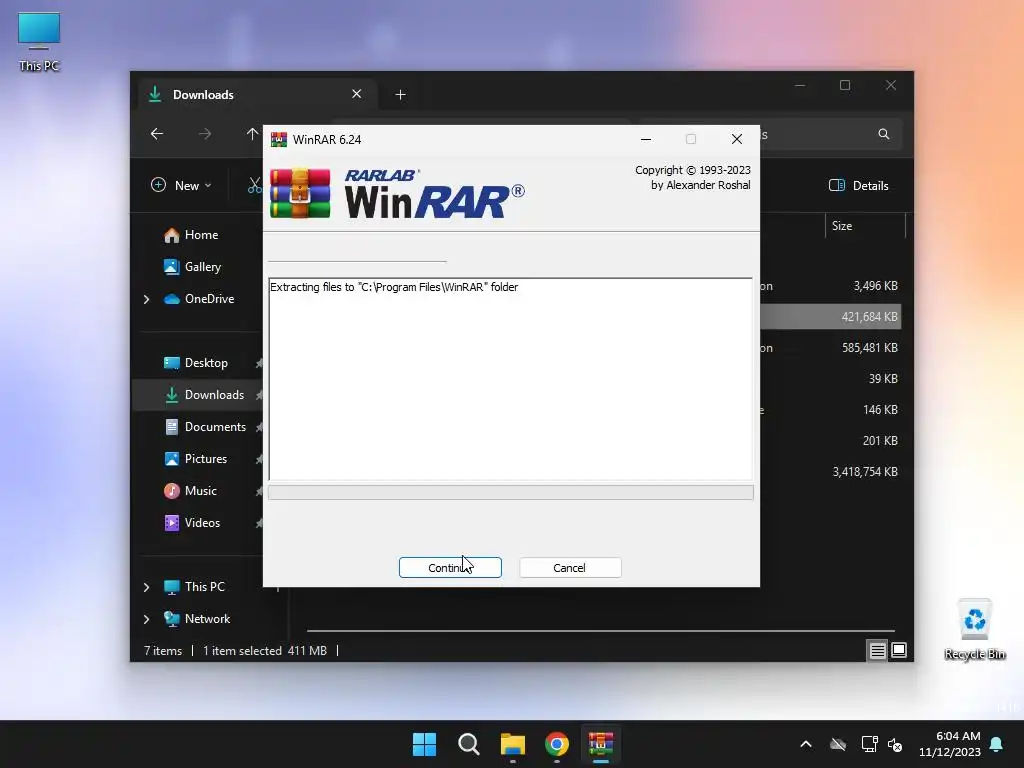The height and width of the screenshot is (768, 1024).
Task: Click the 146 KB file size
Action: pos(880,410)
